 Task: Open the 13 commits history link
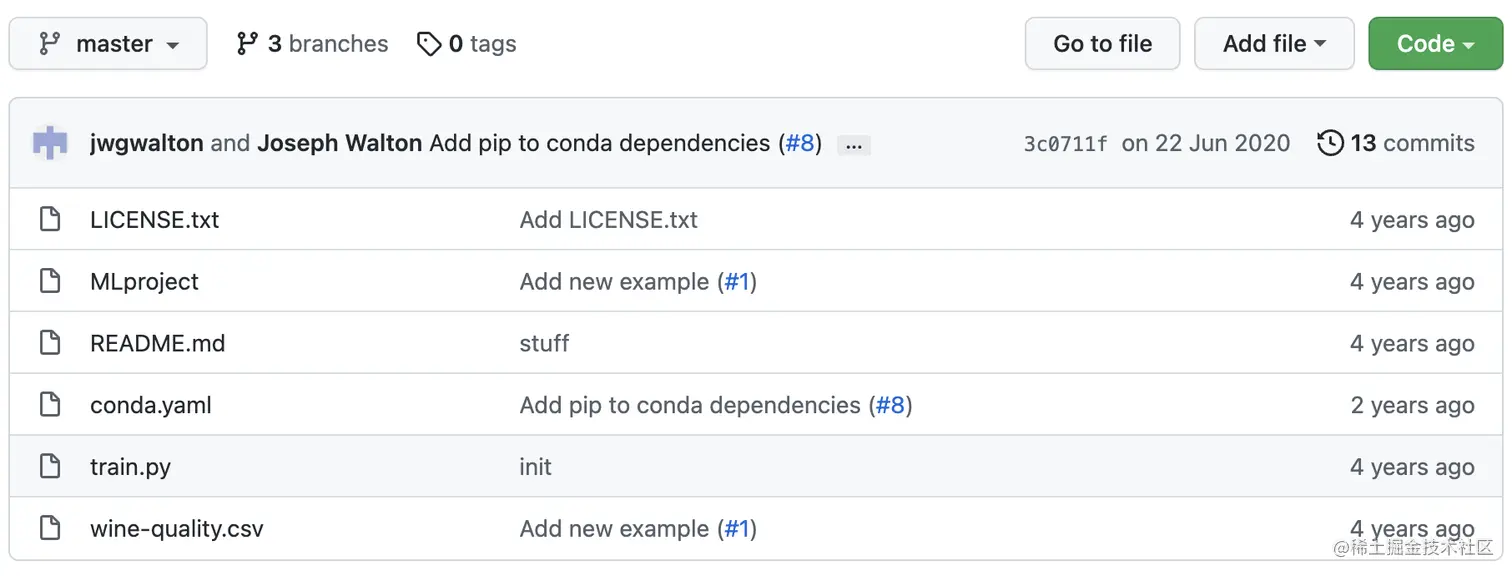tap(1411, 143)
